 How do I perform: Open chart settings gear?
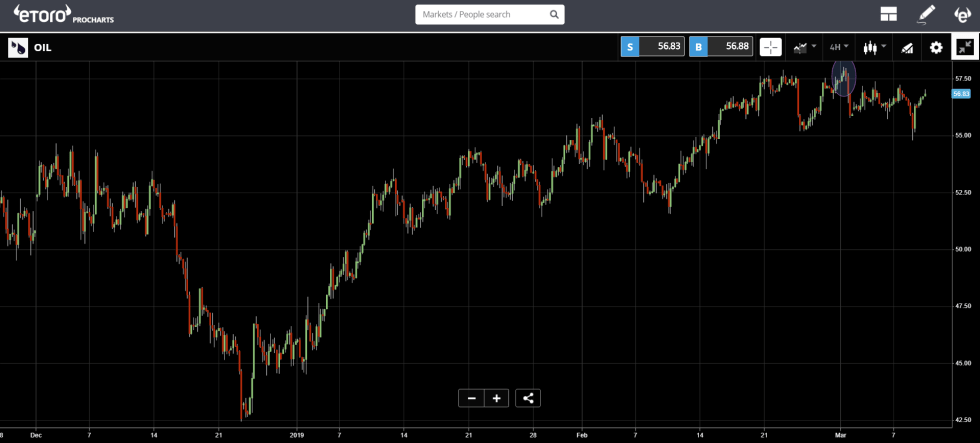click(936, 47)
